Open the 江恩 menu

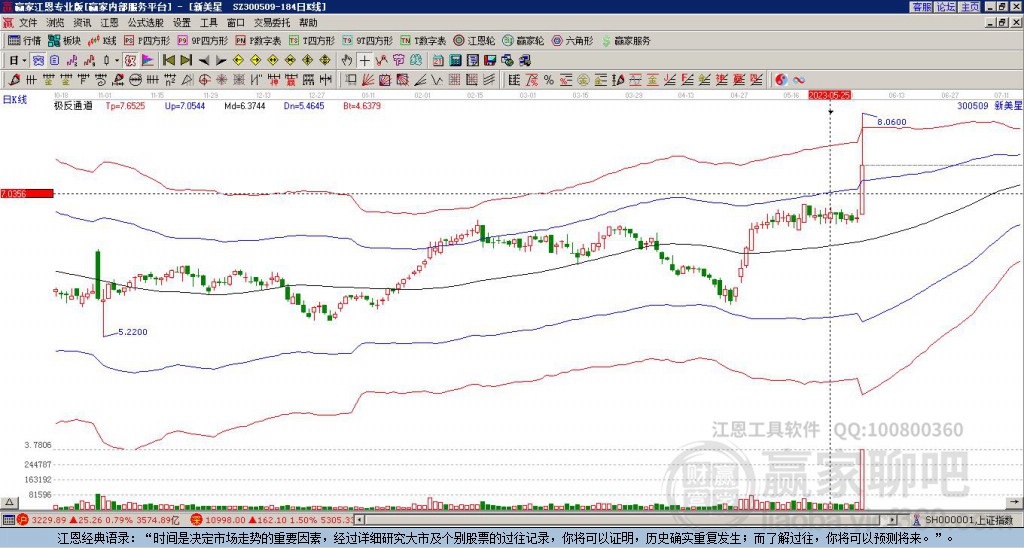click(109, 23)
